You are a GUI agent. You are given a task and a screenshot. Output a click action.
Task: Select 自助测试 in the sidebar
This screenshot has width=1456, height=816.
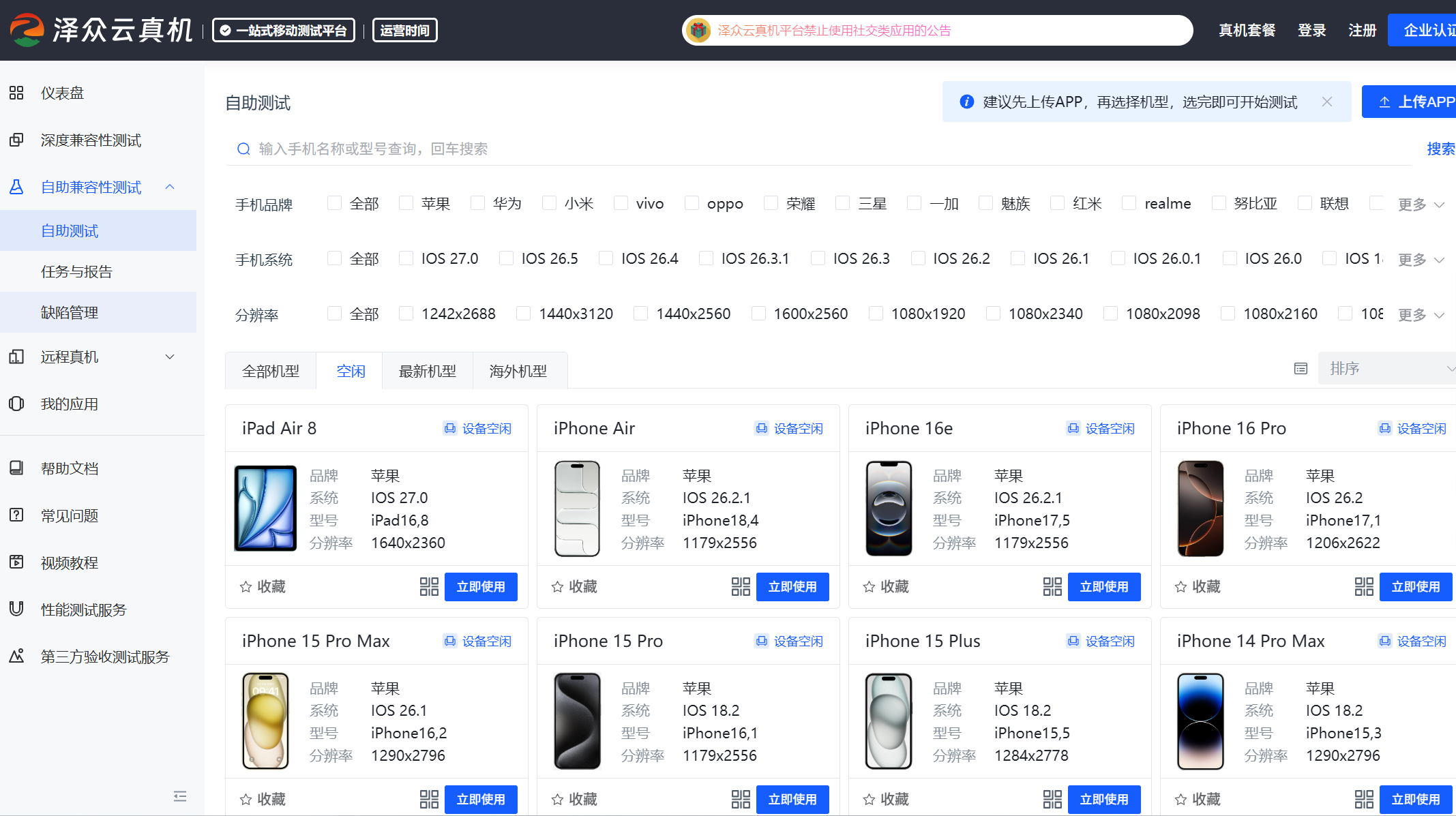[x=98, y=230]
